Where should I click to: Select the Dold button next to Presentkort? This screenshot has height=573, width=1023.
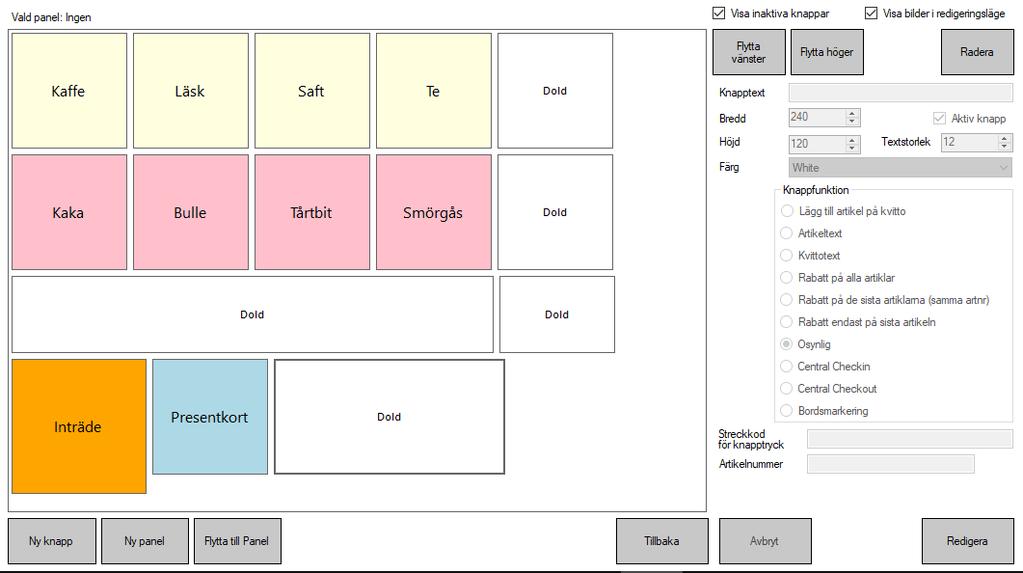(x=389, y=416)
